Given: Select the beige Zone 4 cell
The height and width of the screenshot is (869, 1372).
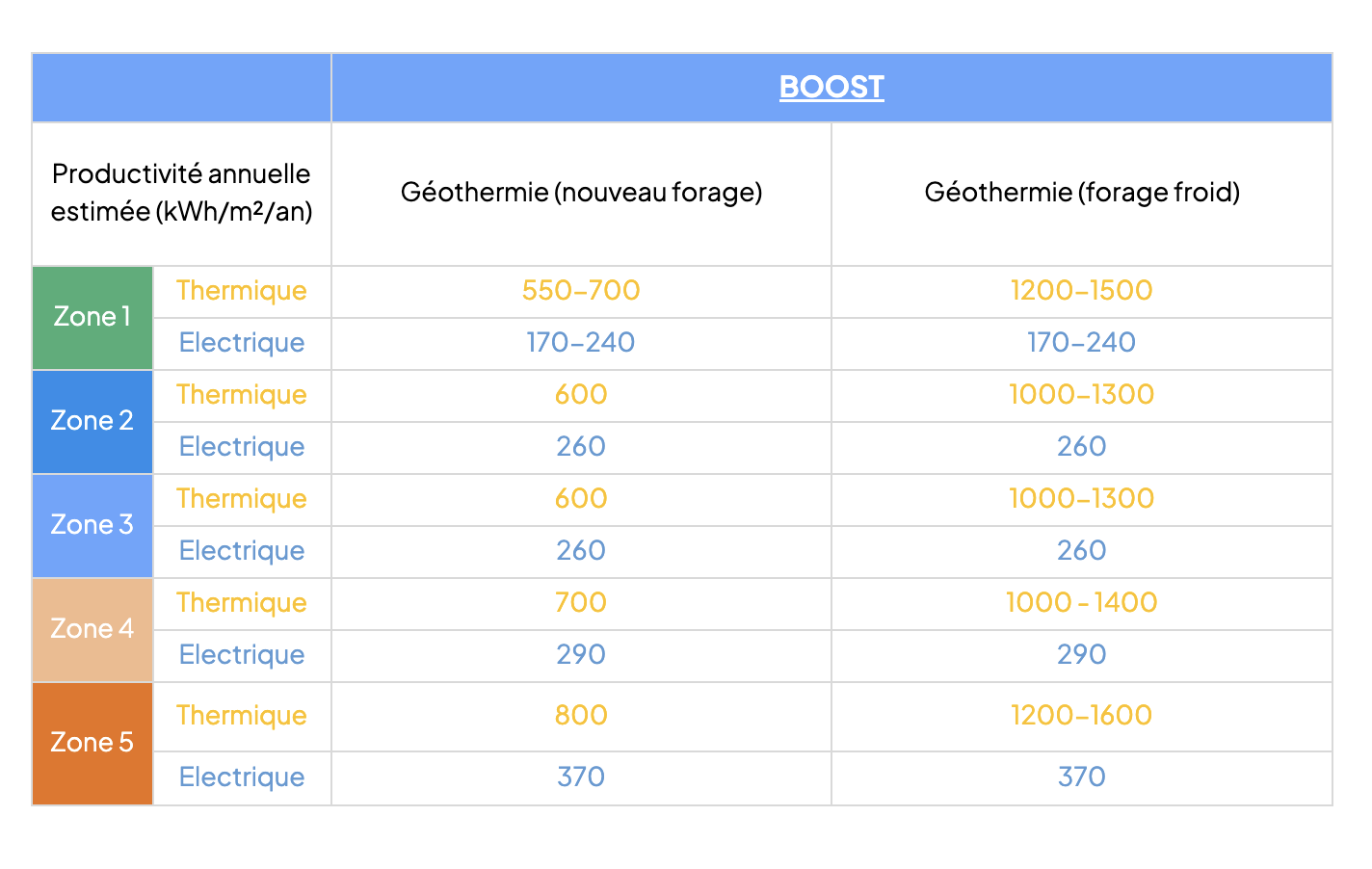Looking at the screenshot, I should coord(92,629).
